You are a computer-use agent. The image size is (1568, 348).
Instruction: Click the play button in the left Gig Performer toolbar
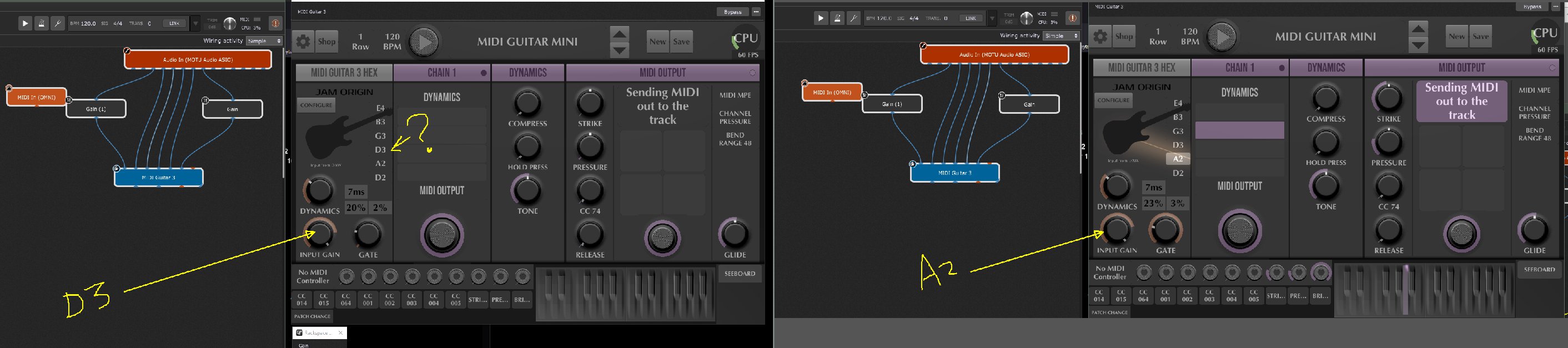(25, 24)
